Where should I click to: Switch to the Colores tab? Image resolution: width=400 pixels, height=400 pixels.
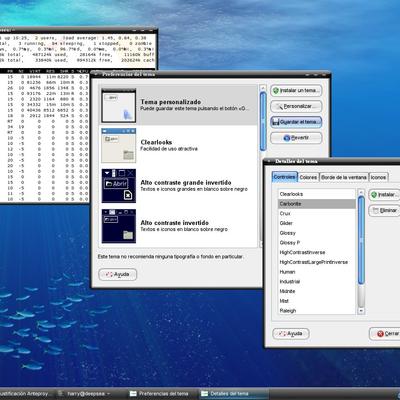tap(308, 177)
